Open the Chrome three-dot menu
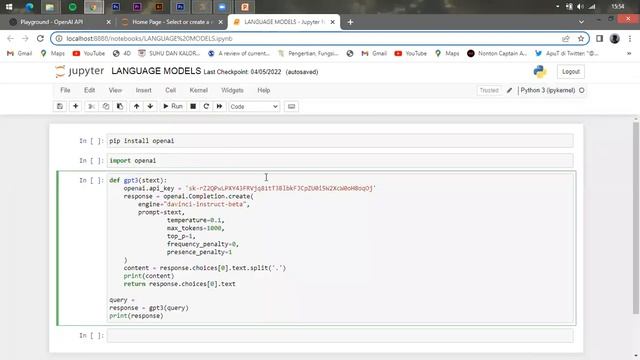 click(630, 38)
